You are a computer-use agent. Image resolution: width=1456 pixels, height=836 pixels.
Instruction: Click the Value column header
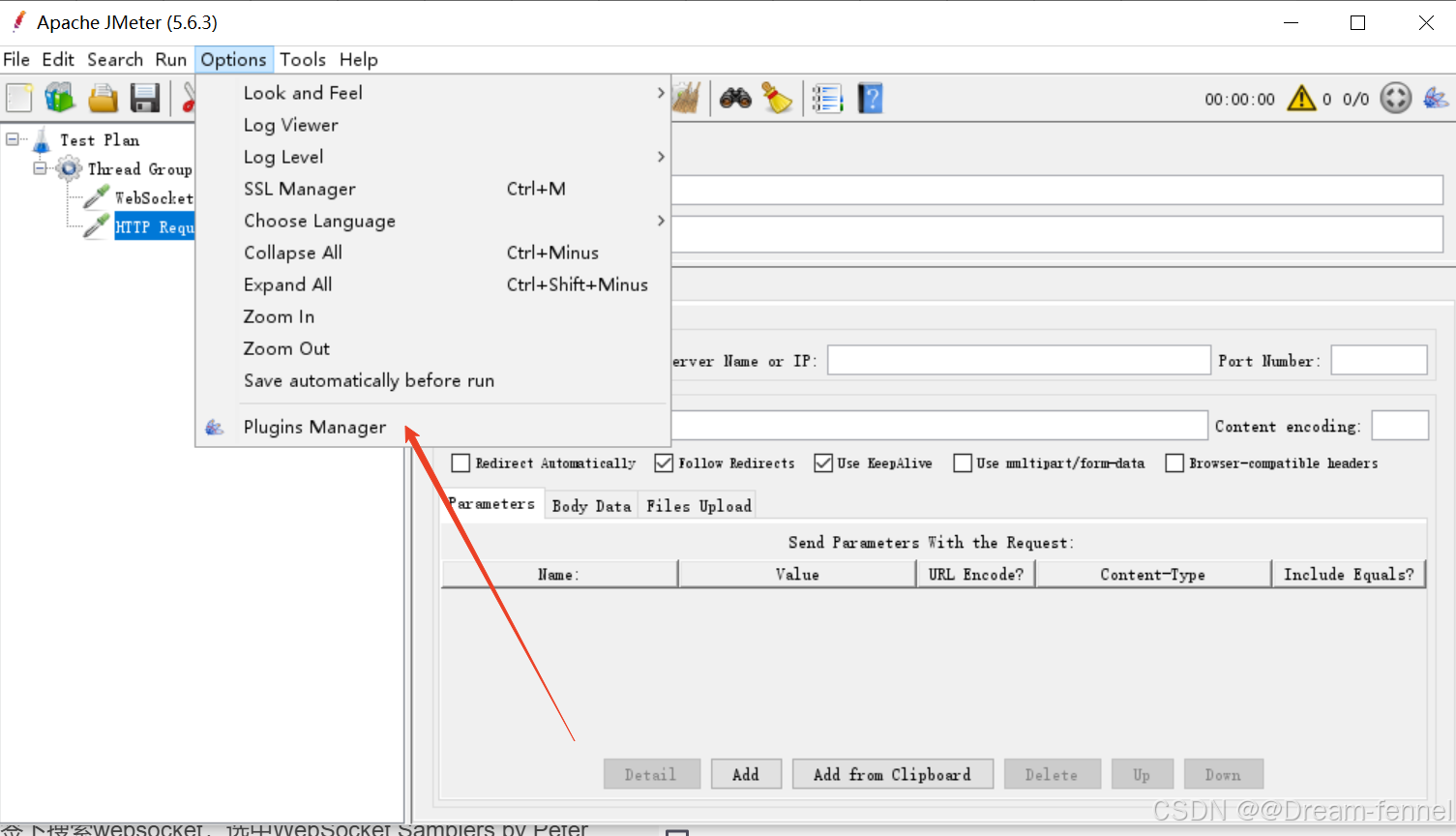coord(797,574)
